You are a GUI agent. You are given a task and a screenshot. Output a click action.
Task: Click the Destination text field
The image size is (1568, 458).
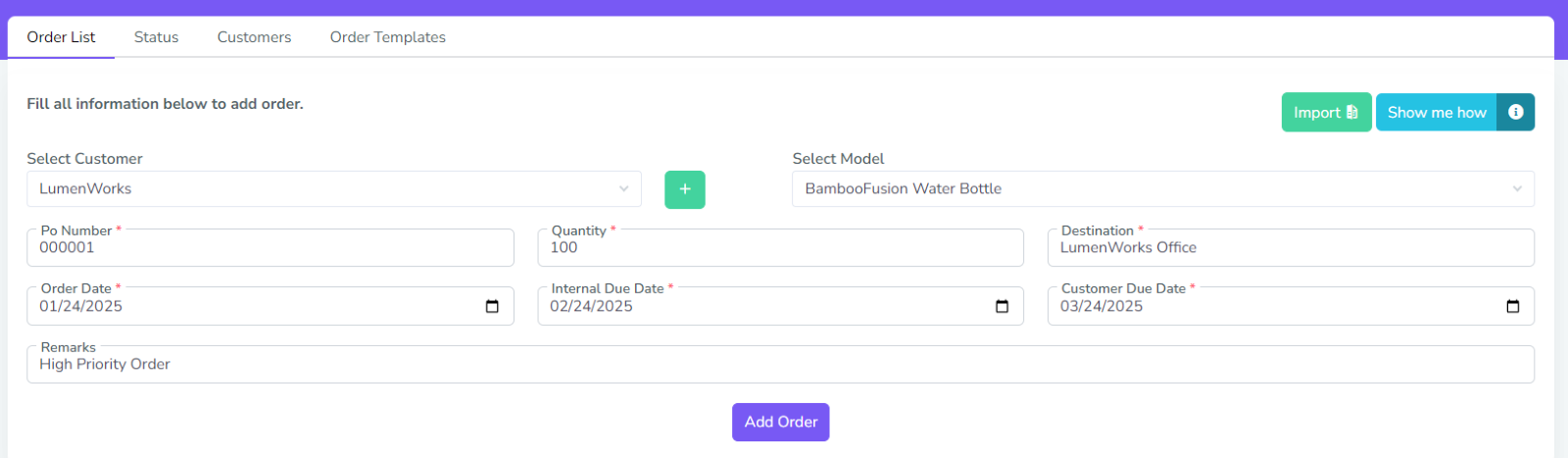[1290, 249]
